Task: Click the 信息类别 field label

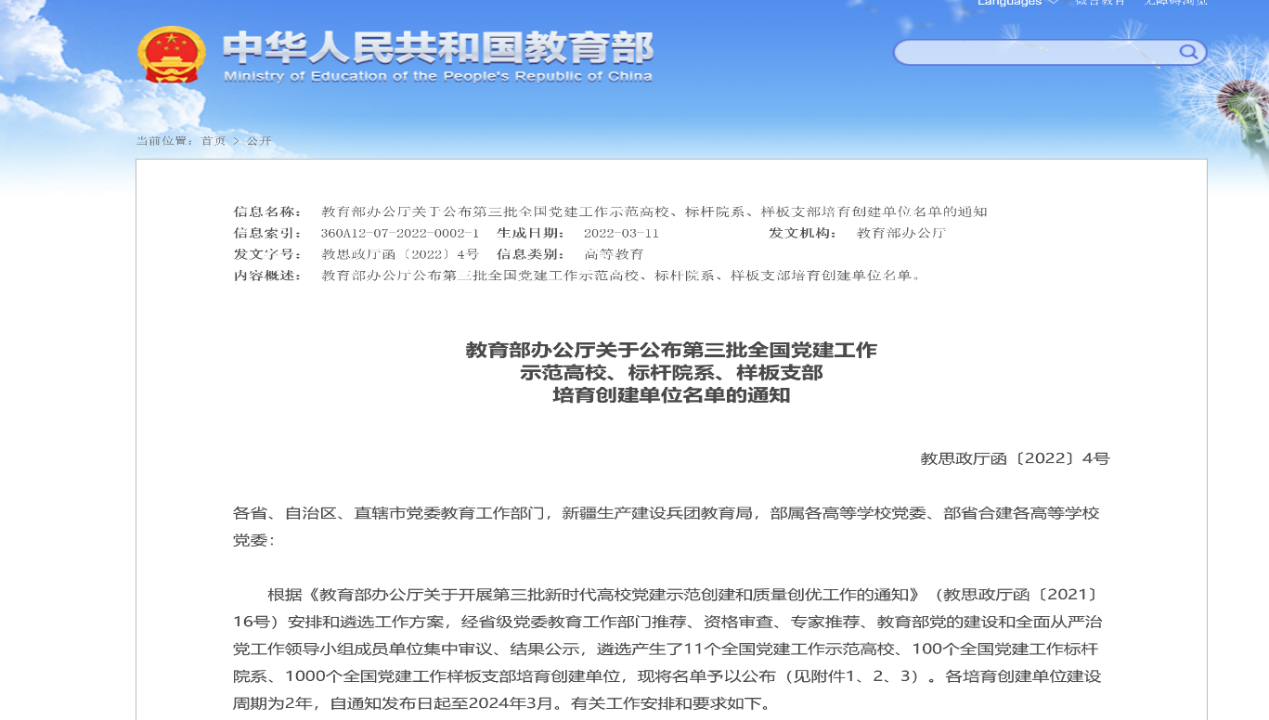Action: click(531, 254)
